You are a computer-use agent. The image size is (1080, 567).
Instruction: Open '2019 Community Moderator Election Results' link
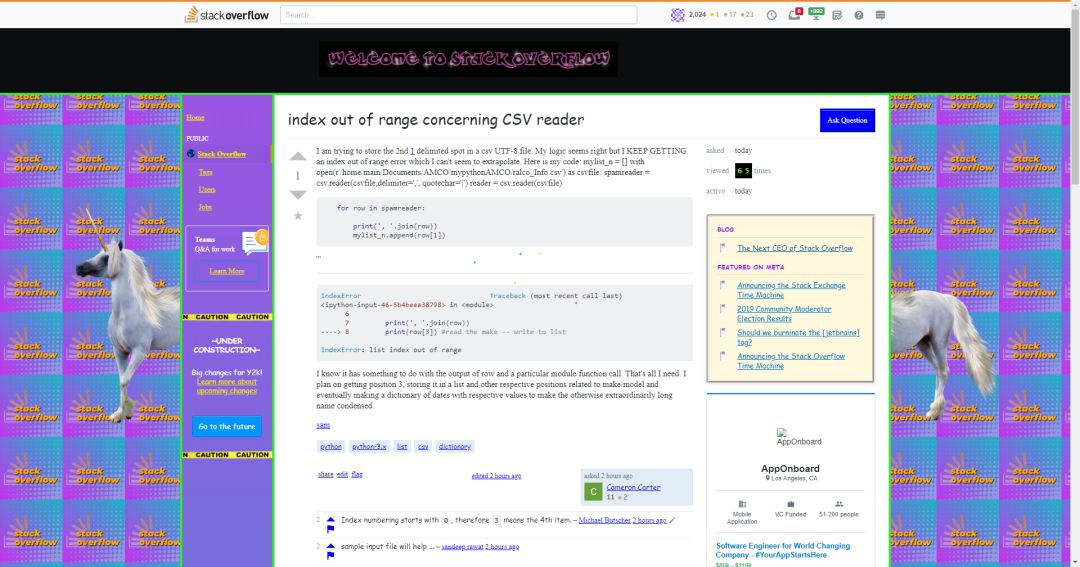(x=784, y=313)
